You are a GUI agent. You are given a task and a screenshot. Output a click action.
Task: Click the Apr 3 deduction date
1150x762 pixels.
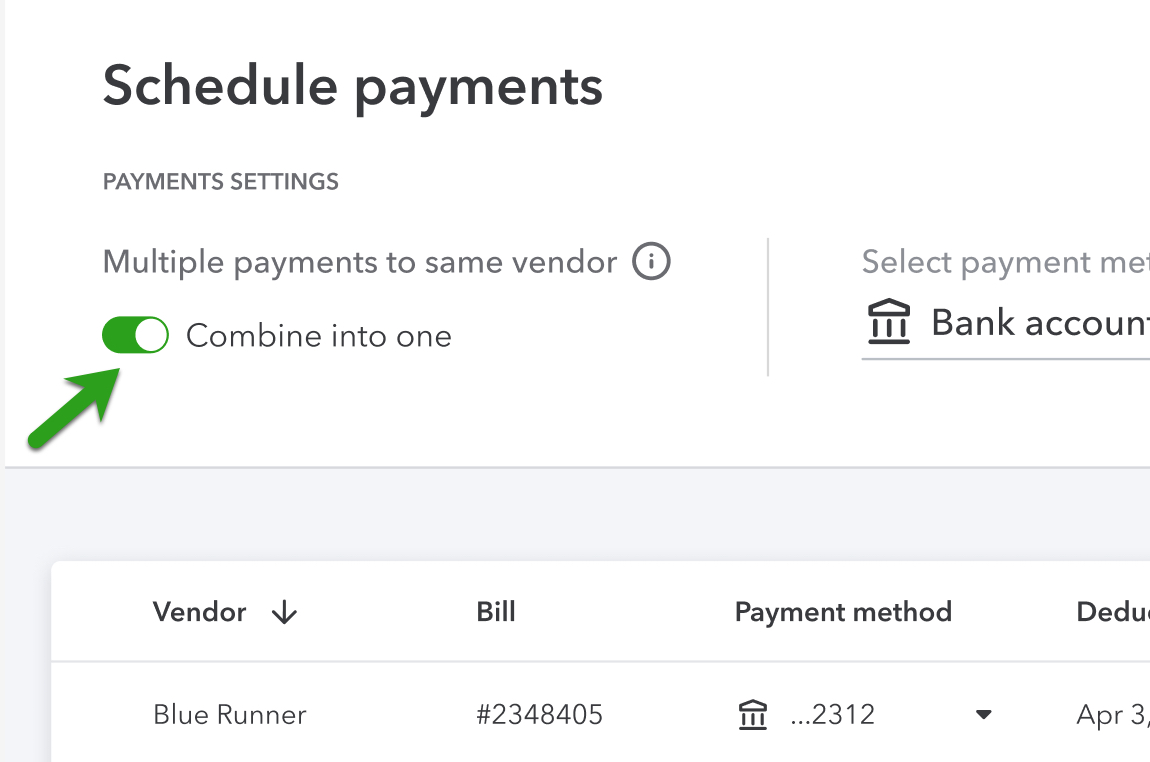click(x=1112, y=715)
